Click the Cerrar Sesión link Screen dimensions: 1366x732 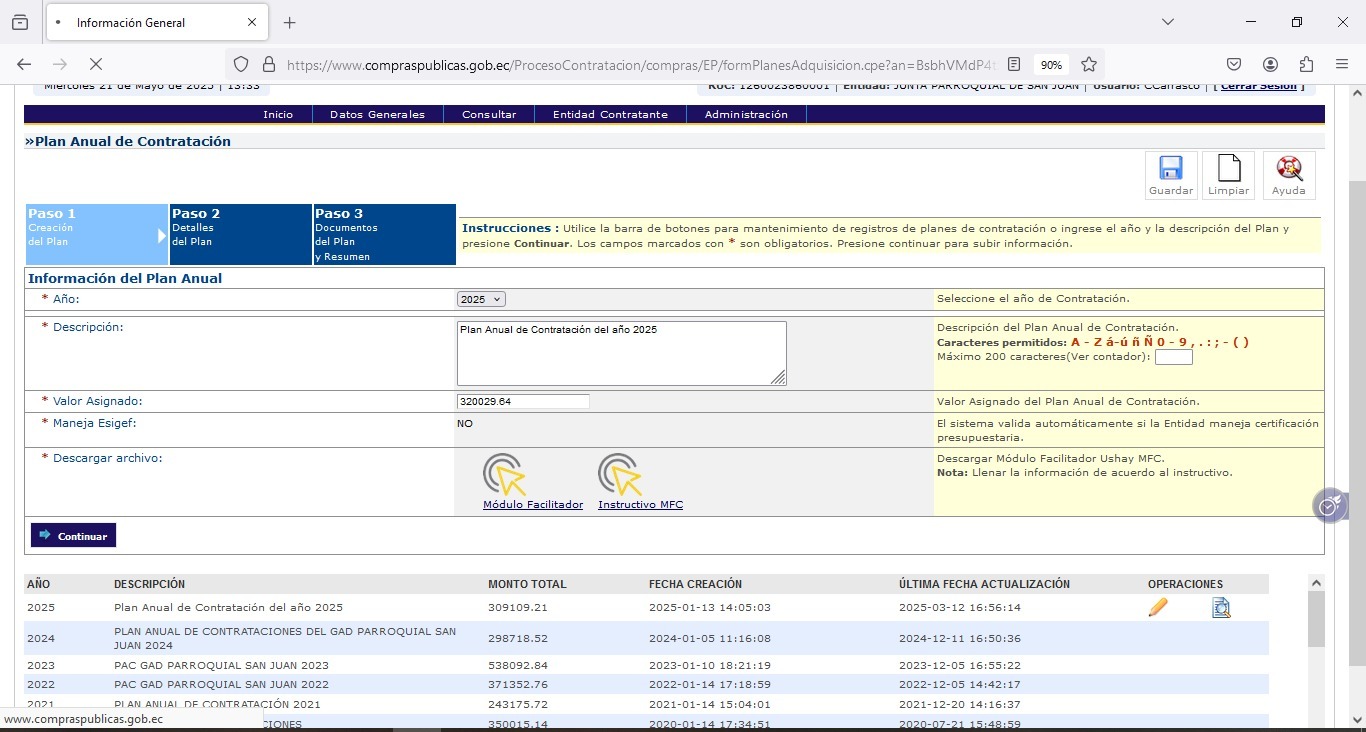1258,86
